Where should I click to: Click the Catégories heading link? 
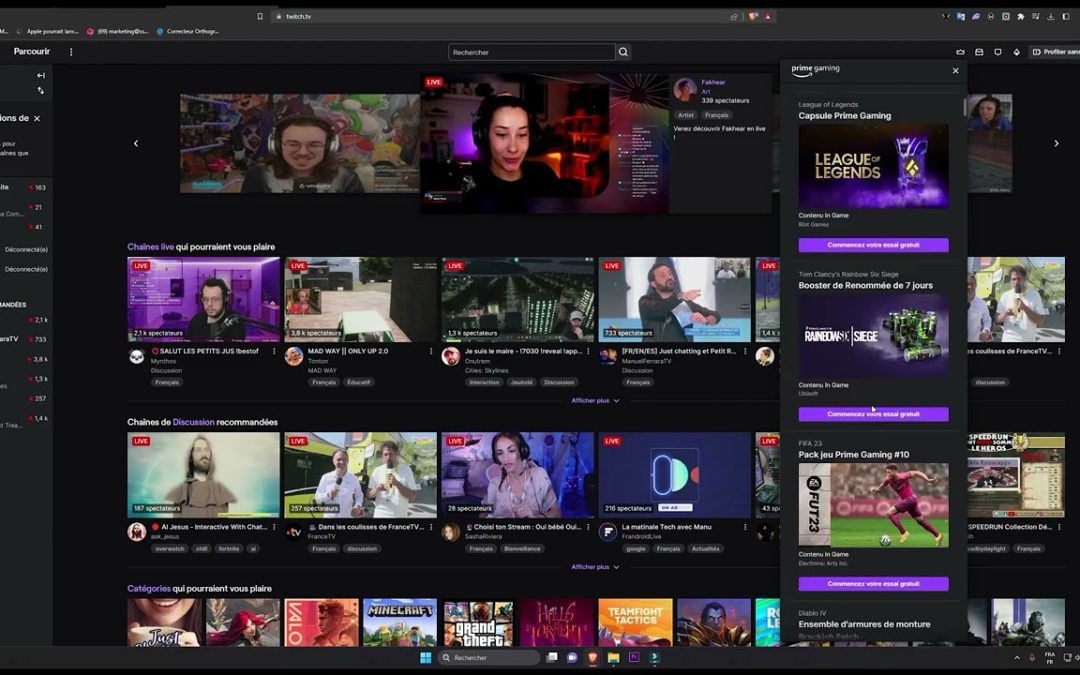149,589
